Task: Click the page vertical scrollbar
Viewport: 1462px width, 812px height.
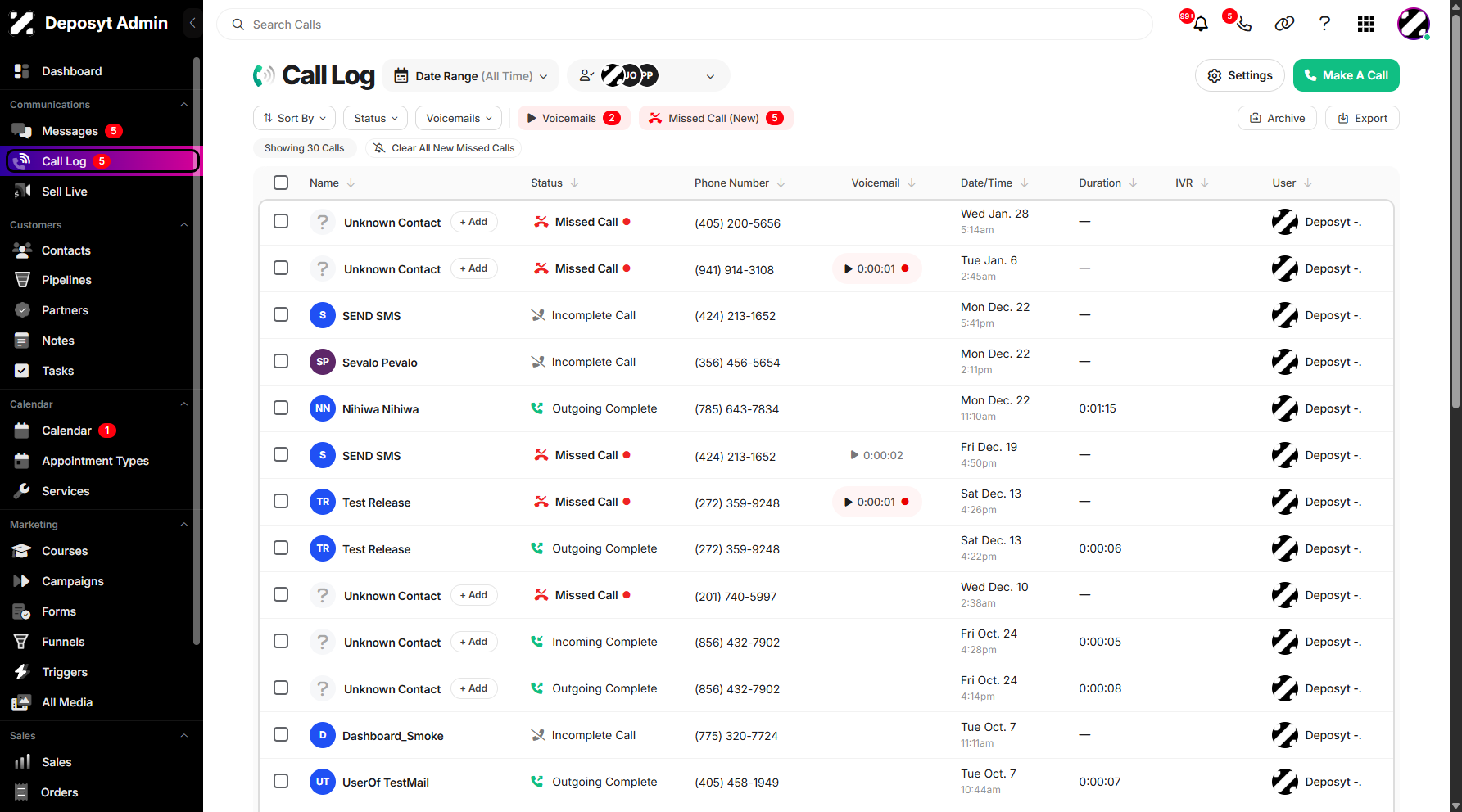Action: coord(1455,213)
